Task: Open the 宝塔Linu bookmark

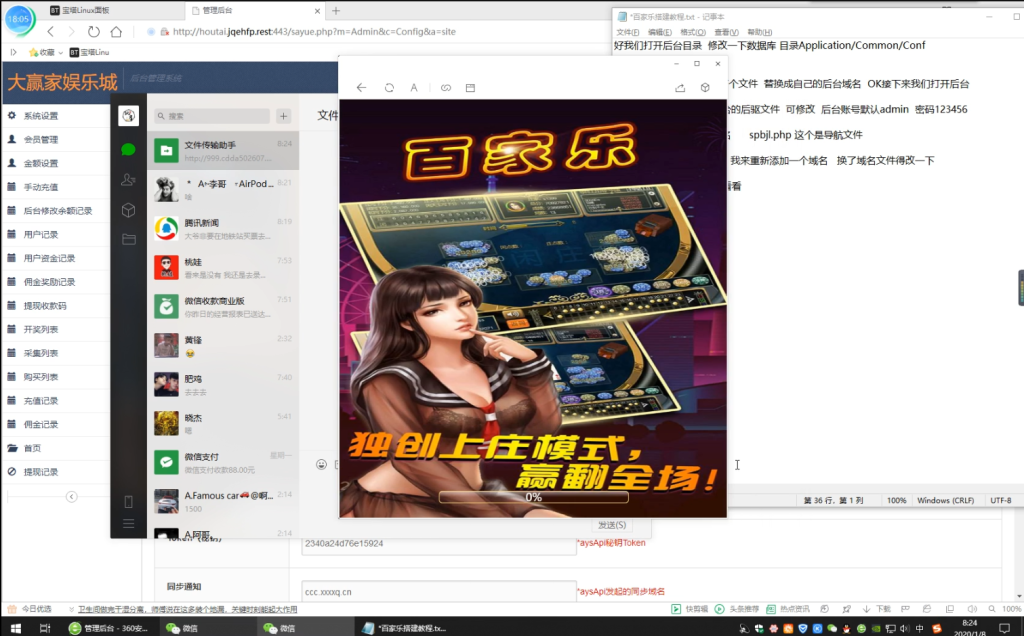Action: tap(89, 52)
